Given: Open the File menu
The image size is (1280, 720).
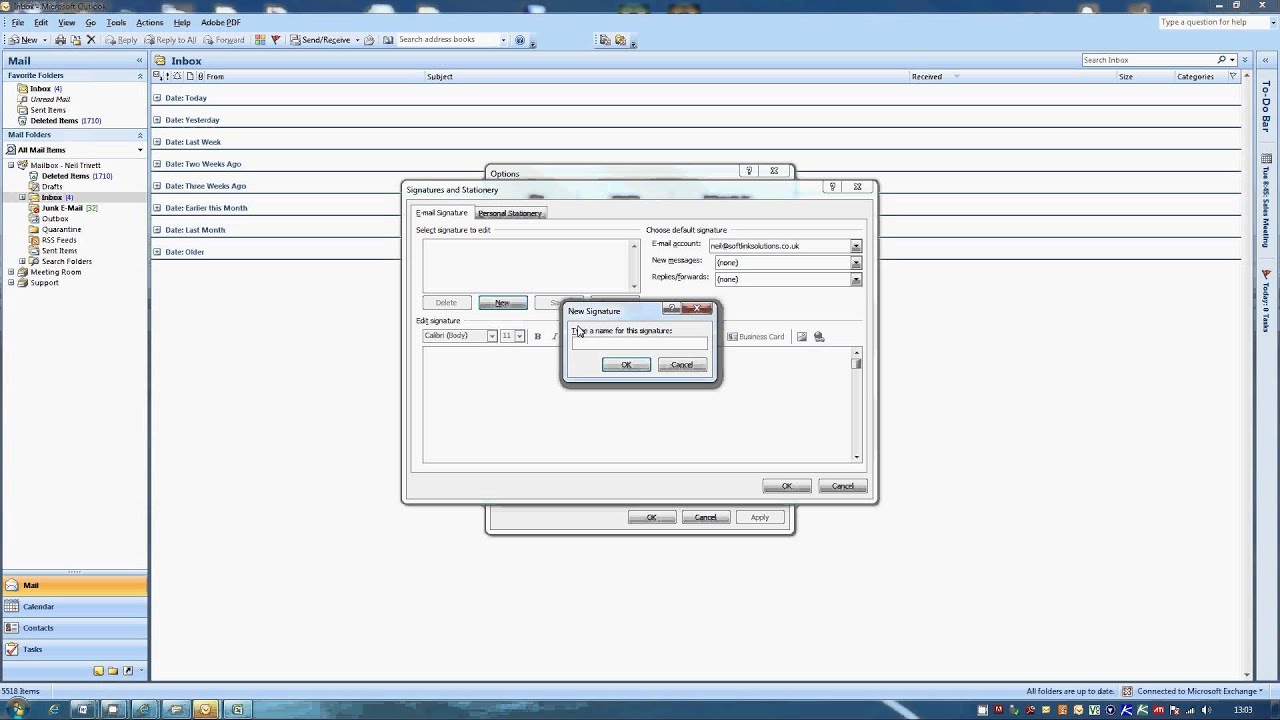Looking at the screenshot, I should [x=18, y=22].
